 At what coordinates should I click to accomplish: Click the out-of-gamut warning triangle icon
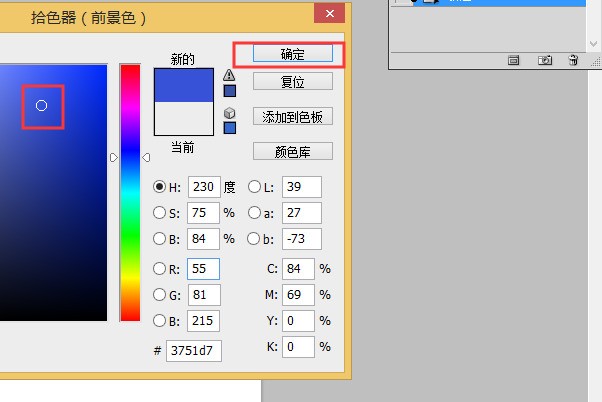pos(229,75)
